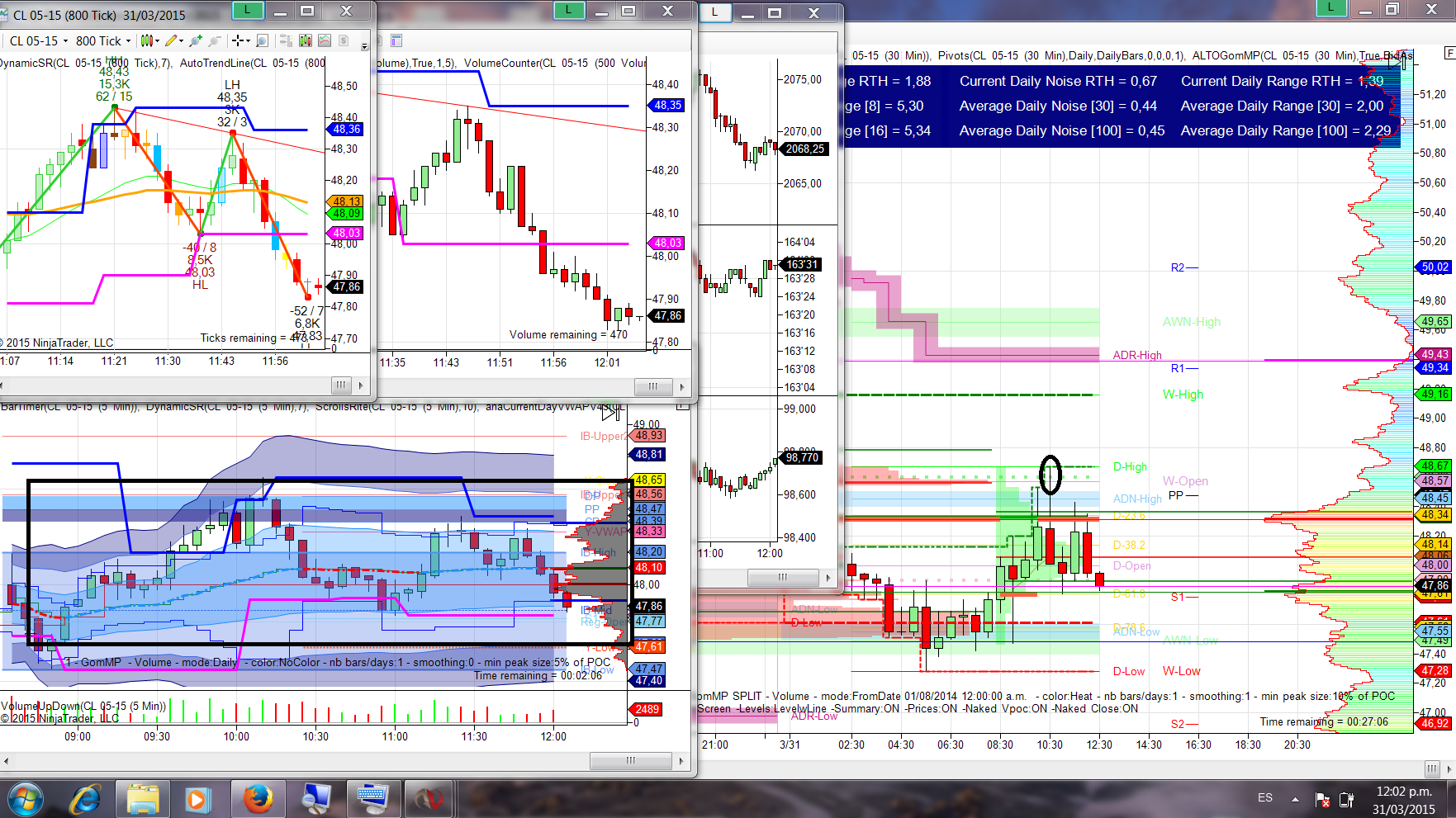Image resolution: width=1456 pixels, height=818 pixels.
Task: Toggle white link button on third chart window
Action: click(715, 12)
